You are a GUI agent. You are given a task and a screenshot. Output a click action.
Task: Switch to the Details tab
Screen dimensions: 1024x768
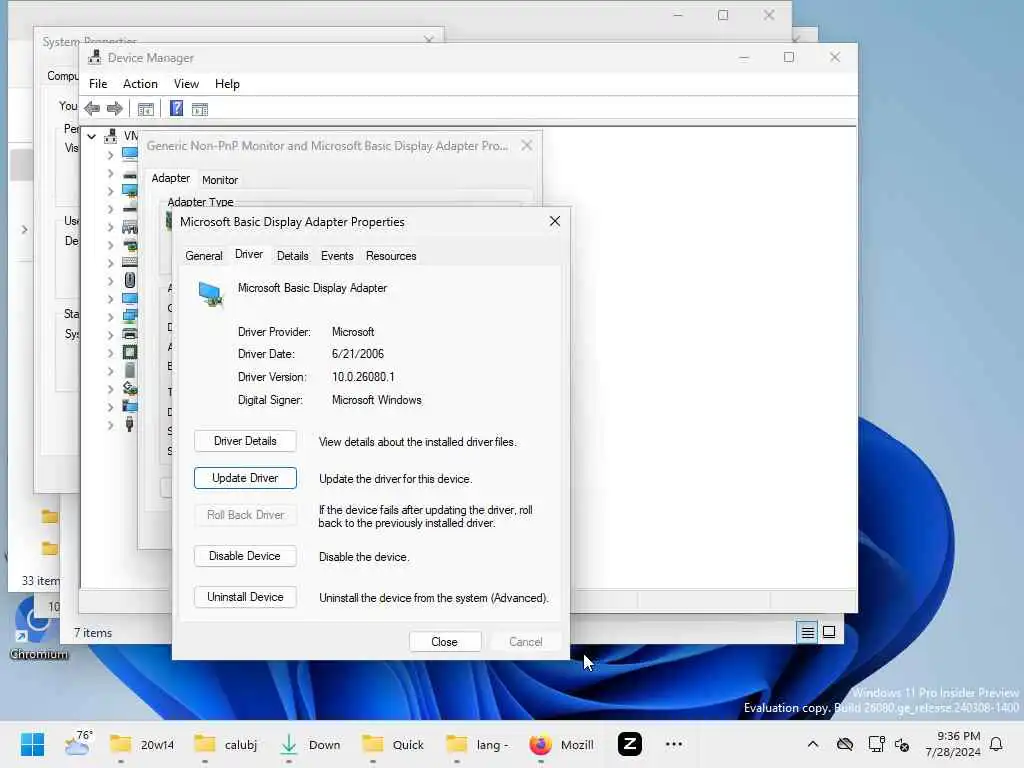[293, 256]
